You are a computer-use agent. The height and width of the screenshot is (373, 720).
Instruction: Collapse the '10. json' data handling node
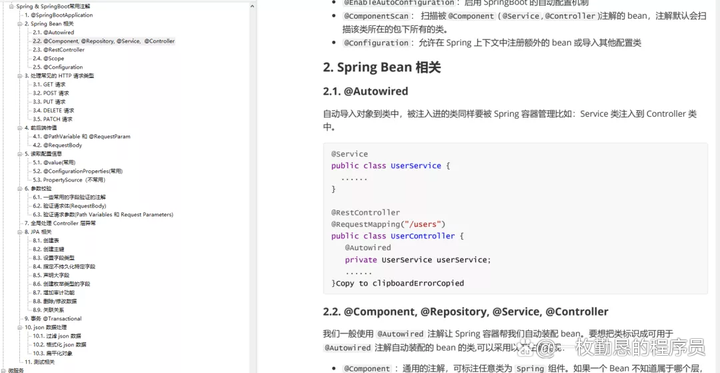pyautogui.click(x=20, y=328)
